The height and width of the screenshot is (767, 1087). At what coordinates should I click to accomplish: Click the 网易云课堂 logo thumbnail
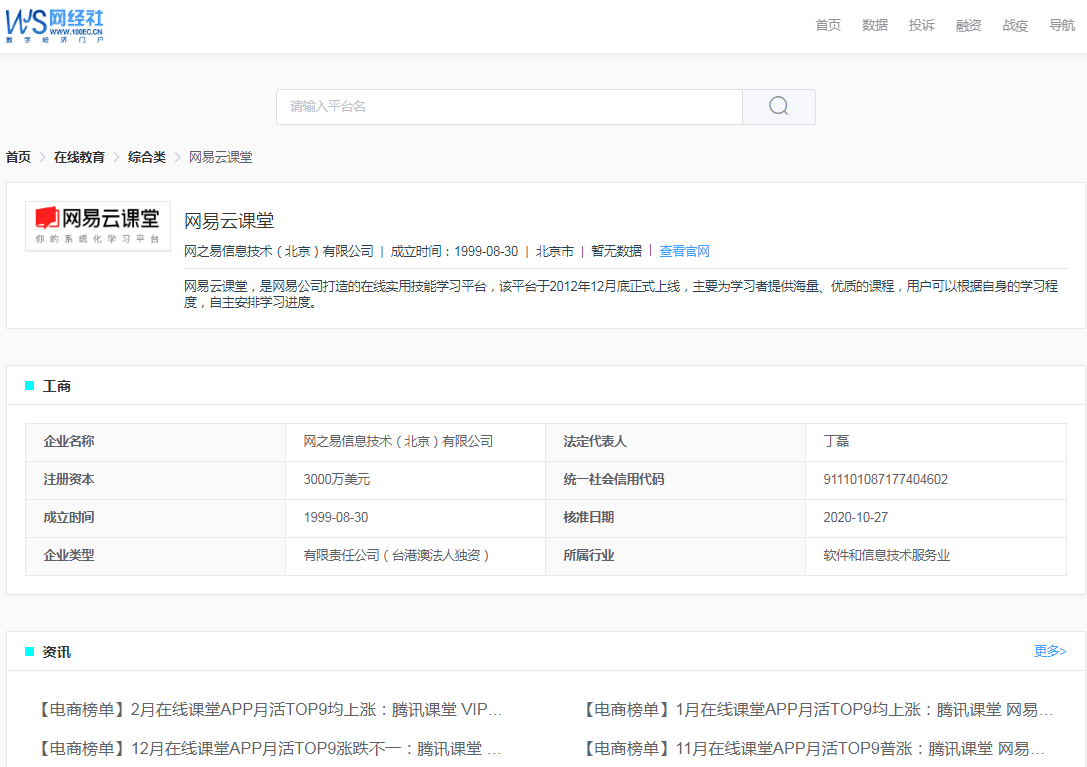[x=98, y=226]
